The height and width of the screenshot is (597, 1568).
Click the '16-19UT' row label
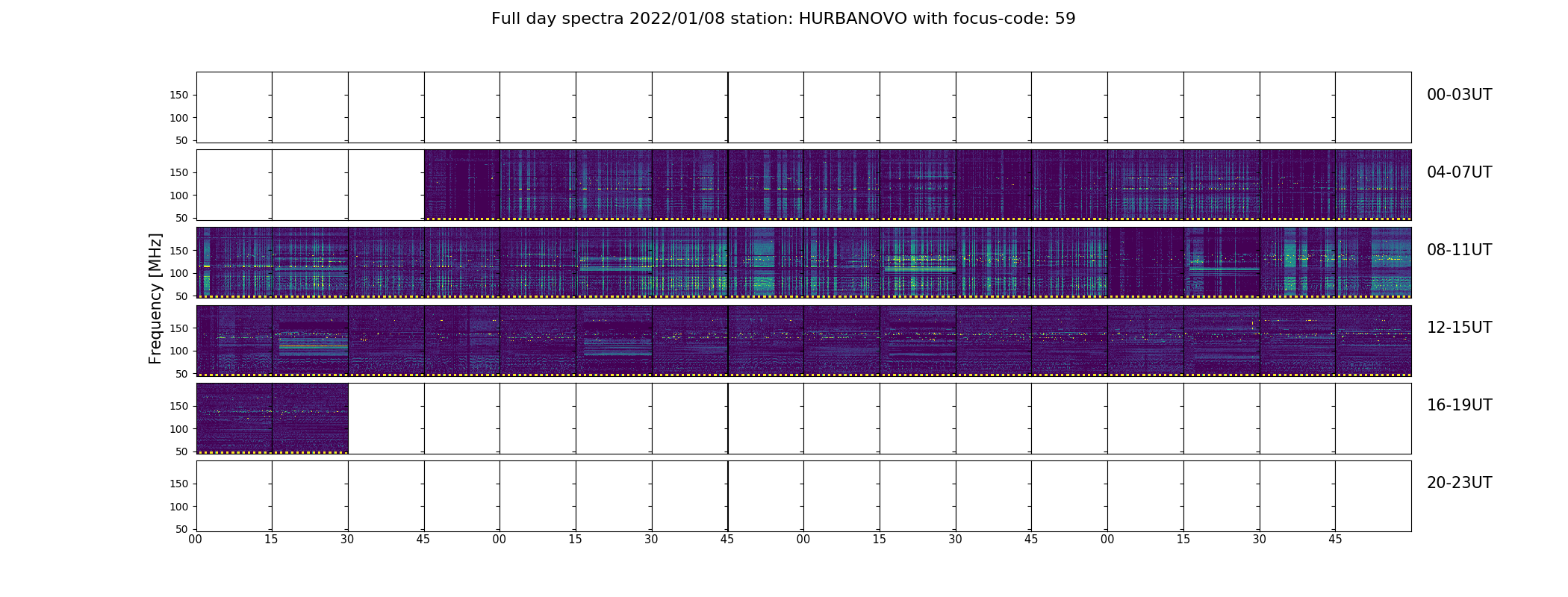click(x=1459, y=405)
